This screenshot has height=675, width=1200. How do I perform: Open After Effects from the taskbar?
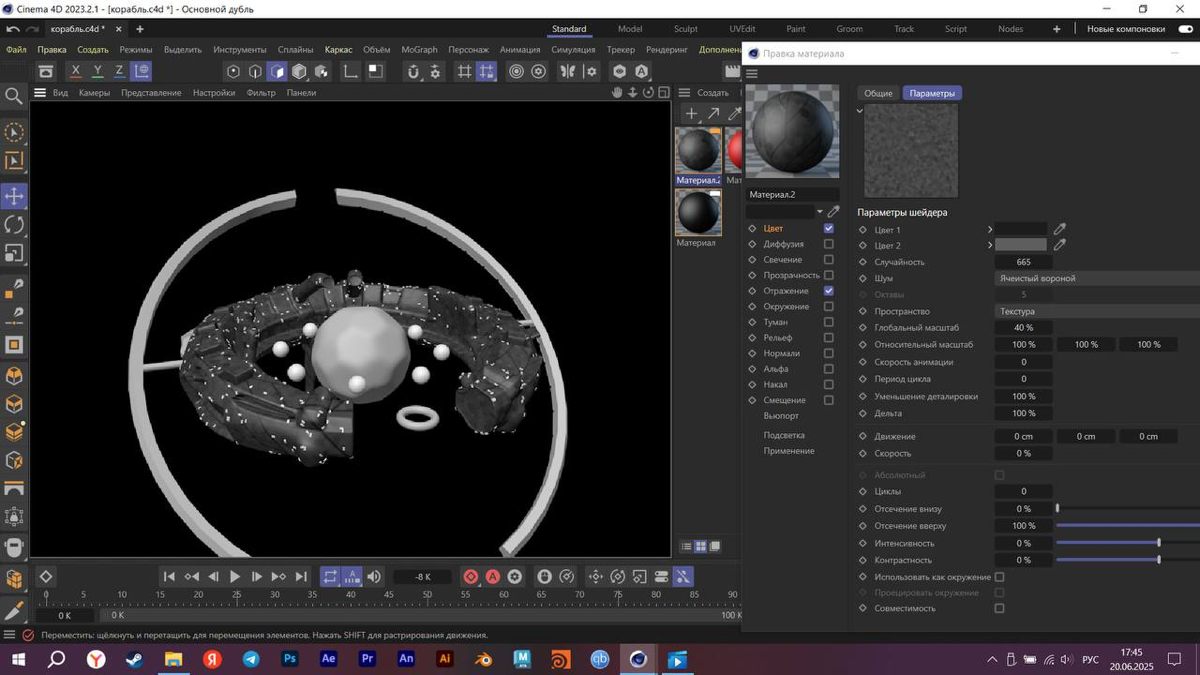pos(328,659)
